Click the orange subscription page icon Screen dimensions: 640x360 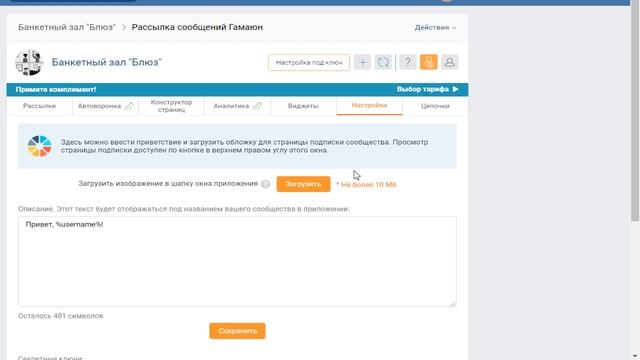(x=429, y=62)
